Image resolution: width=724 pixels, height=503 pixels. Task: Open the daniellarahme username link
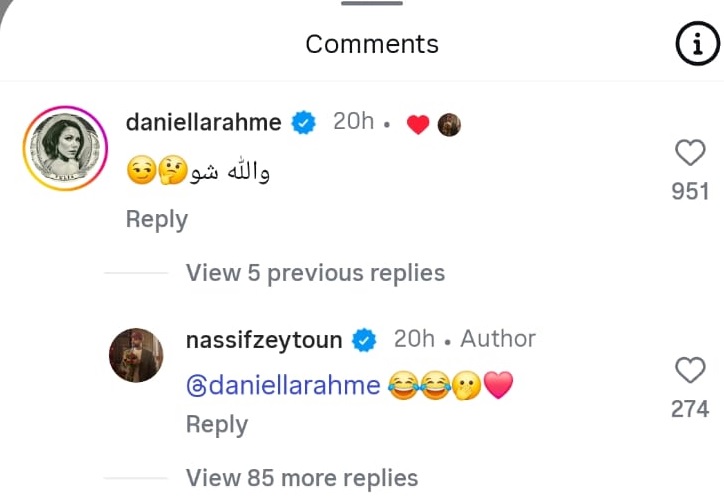tap(204, 122)
